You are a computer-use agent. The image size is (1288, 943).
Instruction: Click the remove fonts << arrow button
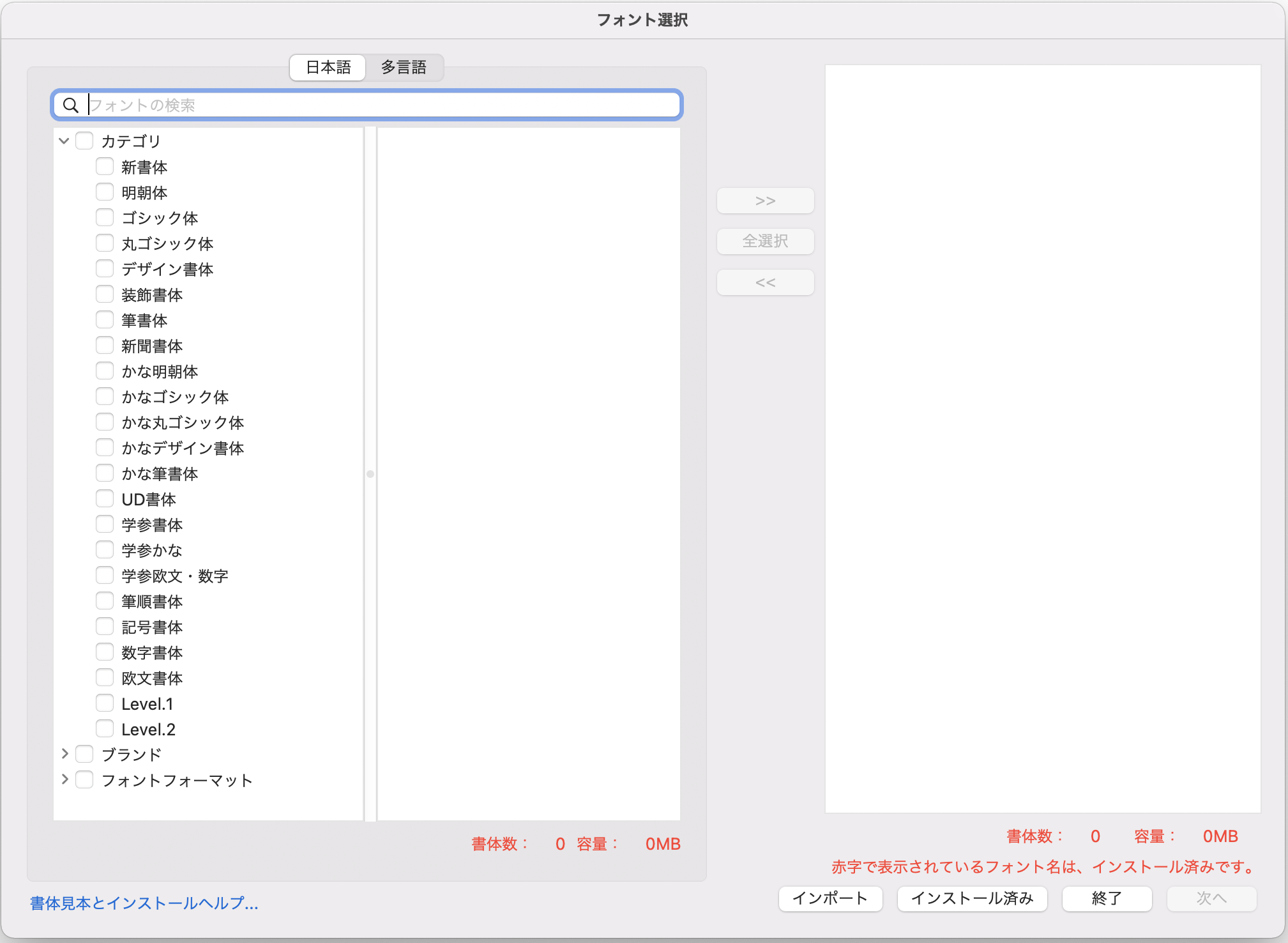(x=765, y=282)
